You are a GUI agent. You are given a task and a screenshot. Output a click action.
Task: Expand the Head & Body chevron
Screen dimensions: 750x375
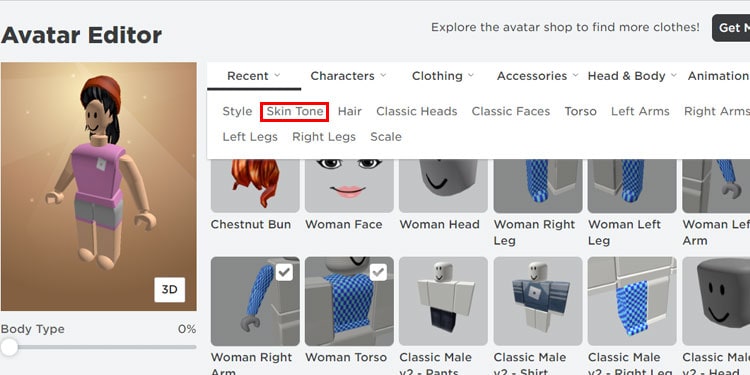673,76
